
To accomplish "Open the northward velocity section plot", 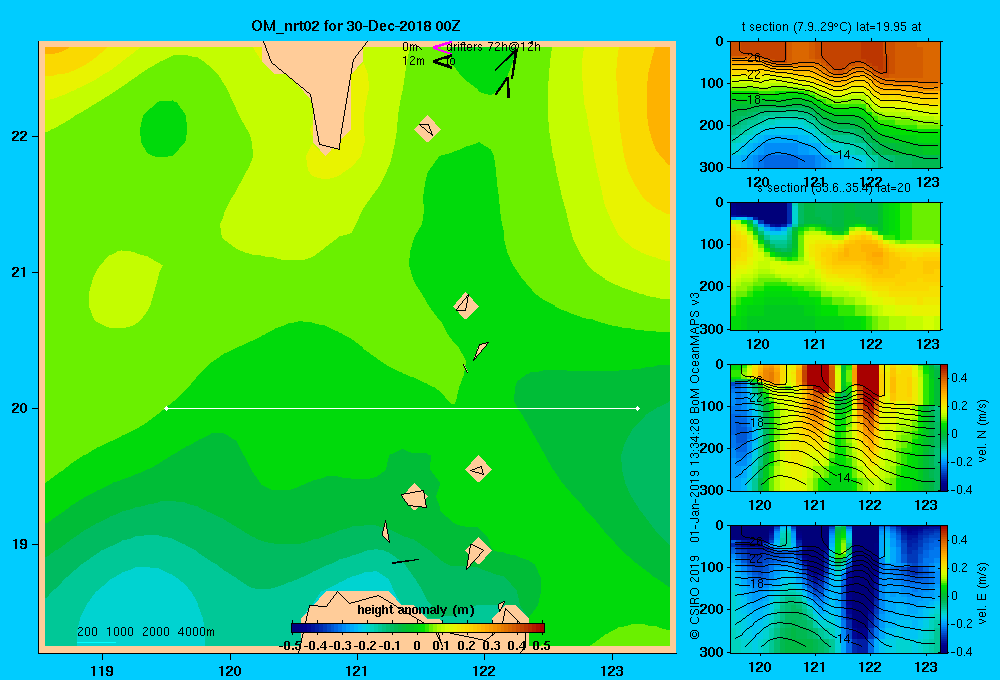I will (x=835, y=427).
